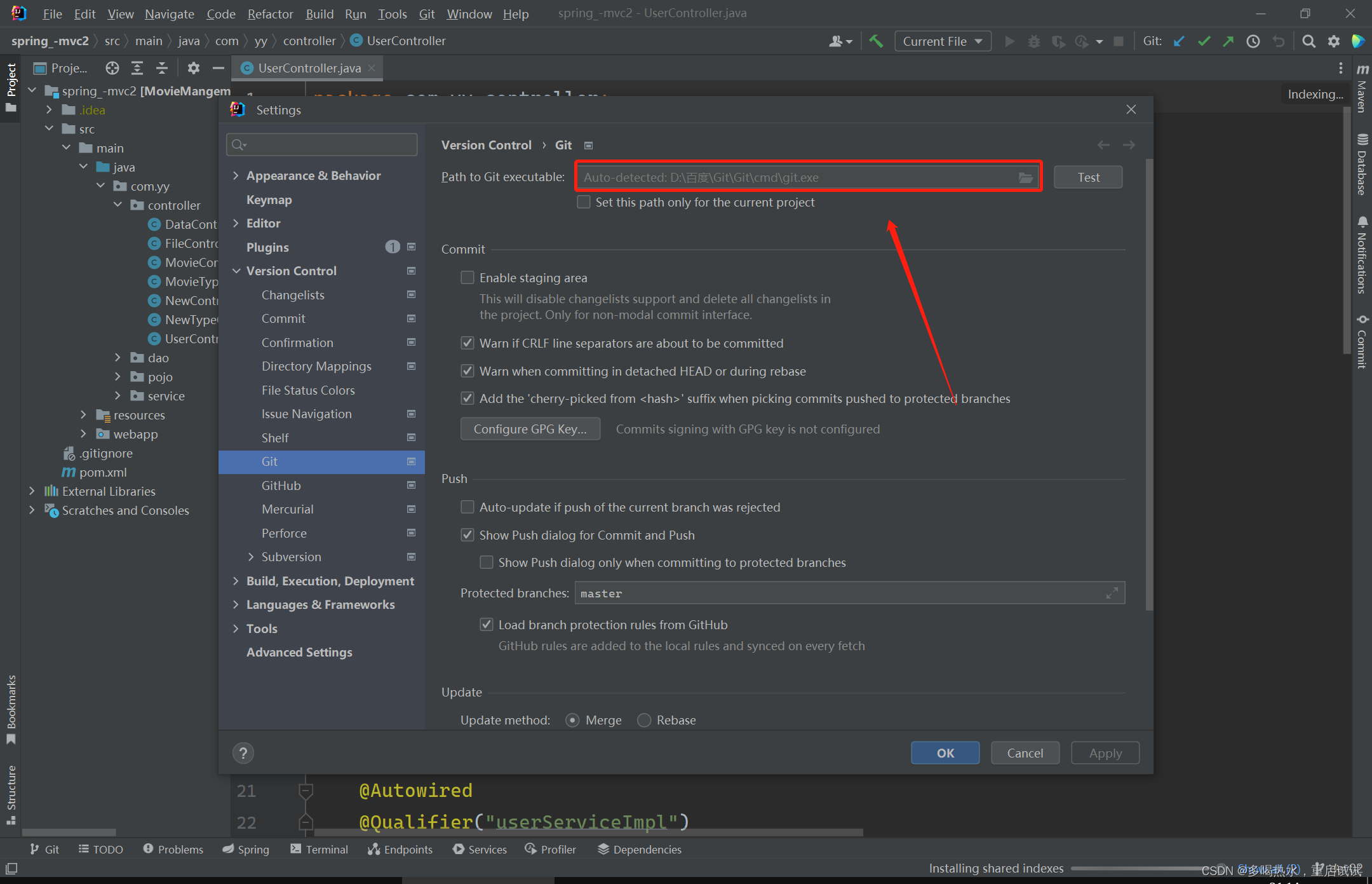Screen dimensions: 1372x884
Task: Click the Run triangle icon
Action: tap(1009, 41)
